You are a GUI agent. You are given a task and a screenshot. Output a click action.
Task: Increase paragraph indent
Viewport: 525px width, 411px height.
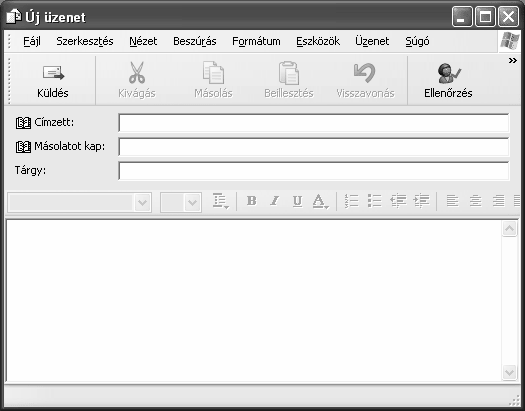pyautogui.click(x=421, y=201)
